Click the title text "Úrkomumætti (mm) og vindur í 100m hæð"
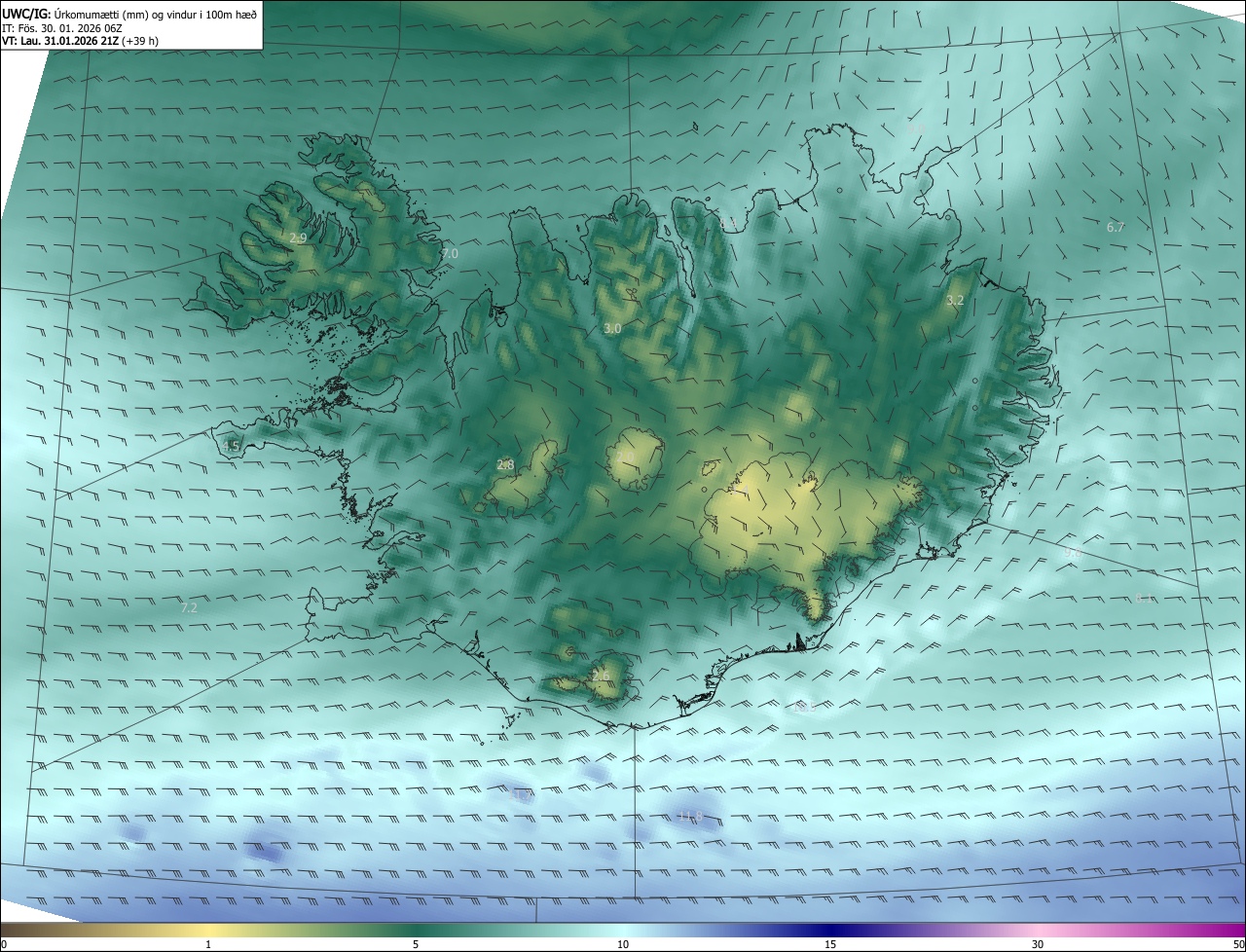Screen dimensions: 1246x952 point(156,13)
